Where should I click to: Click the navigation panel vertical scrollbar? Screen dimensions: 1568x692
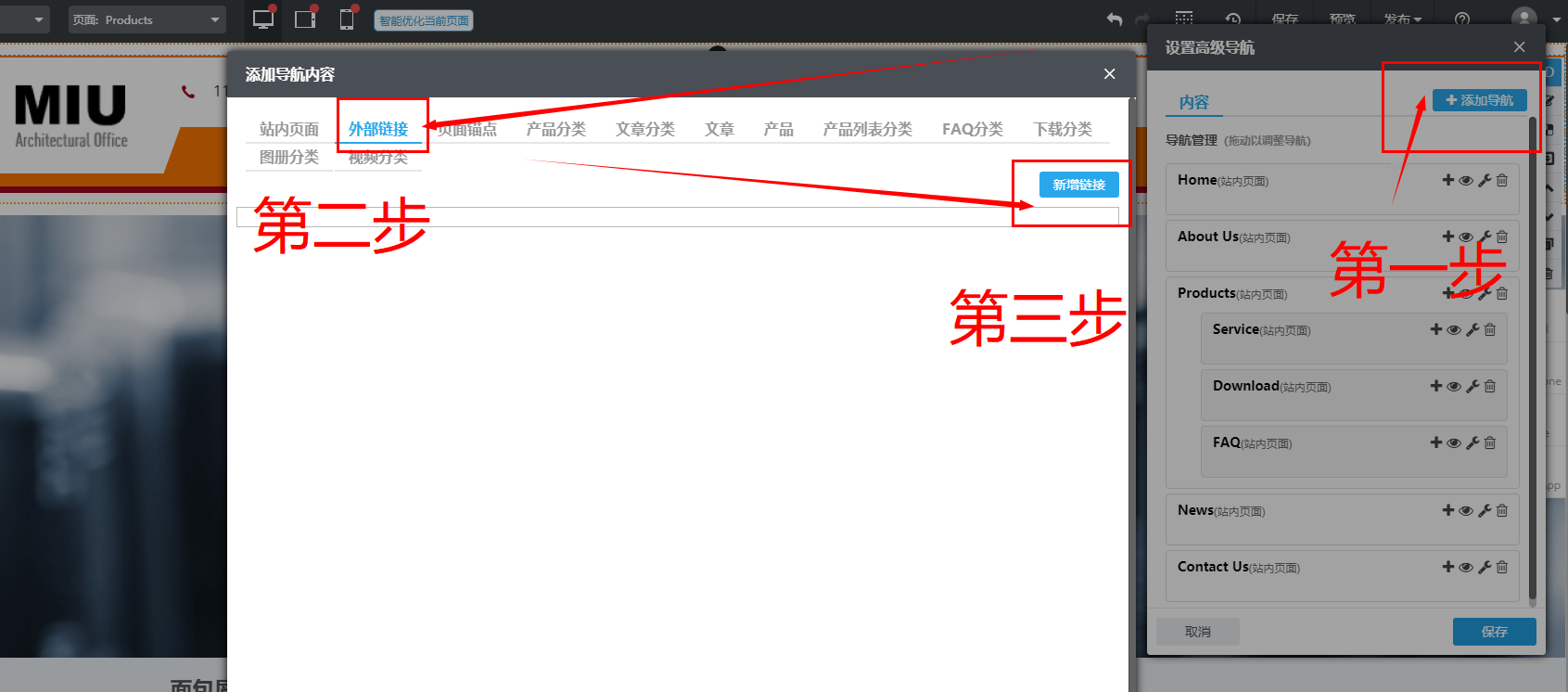click(1532, 357)
